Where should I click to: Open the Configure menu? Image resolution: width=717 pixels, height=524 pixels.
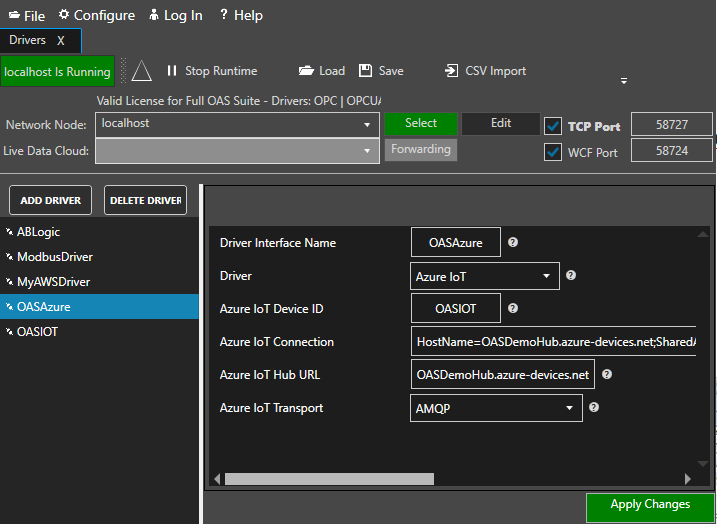click(x=96, y=15)
